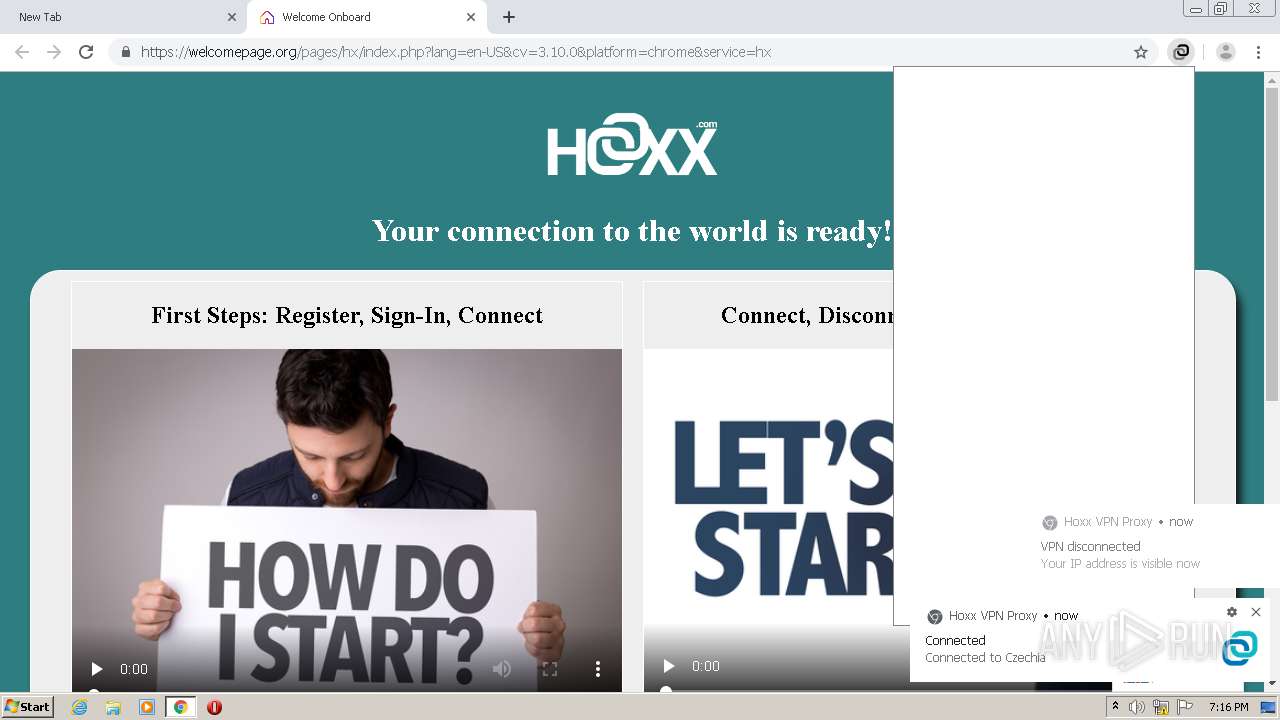Click the Hoxx icon in the Connected notification
This screenshot has height=720, width=1280.
tap(1240, 648)
